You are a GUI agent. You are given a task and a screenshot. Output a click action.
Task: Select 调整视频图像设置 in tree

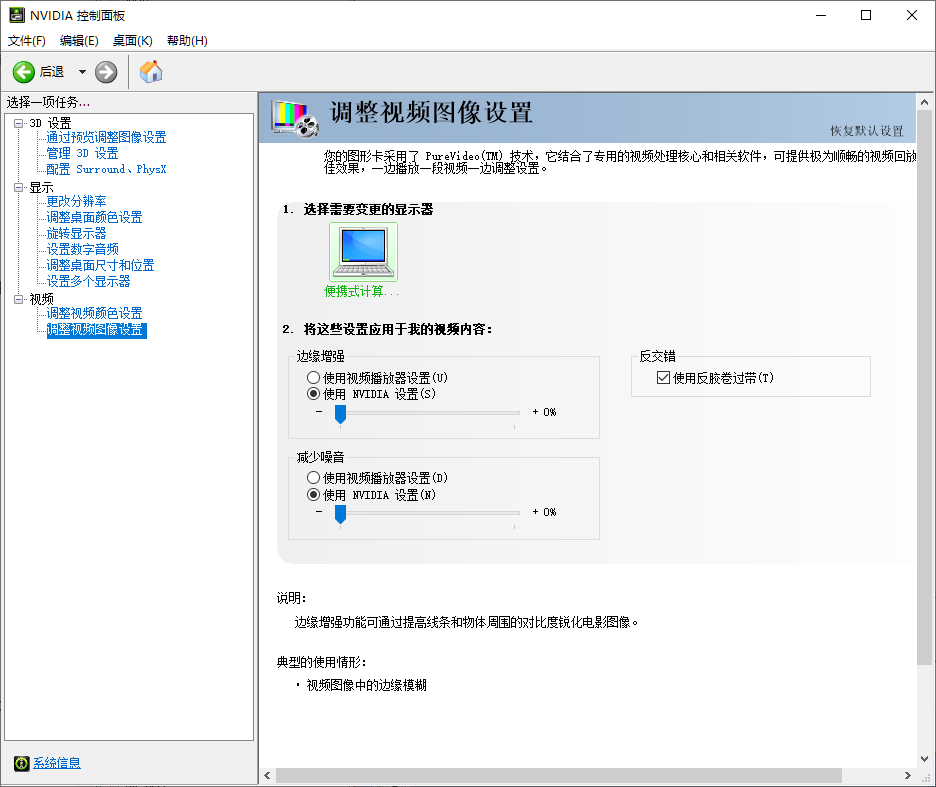click(x=96, y=330)
